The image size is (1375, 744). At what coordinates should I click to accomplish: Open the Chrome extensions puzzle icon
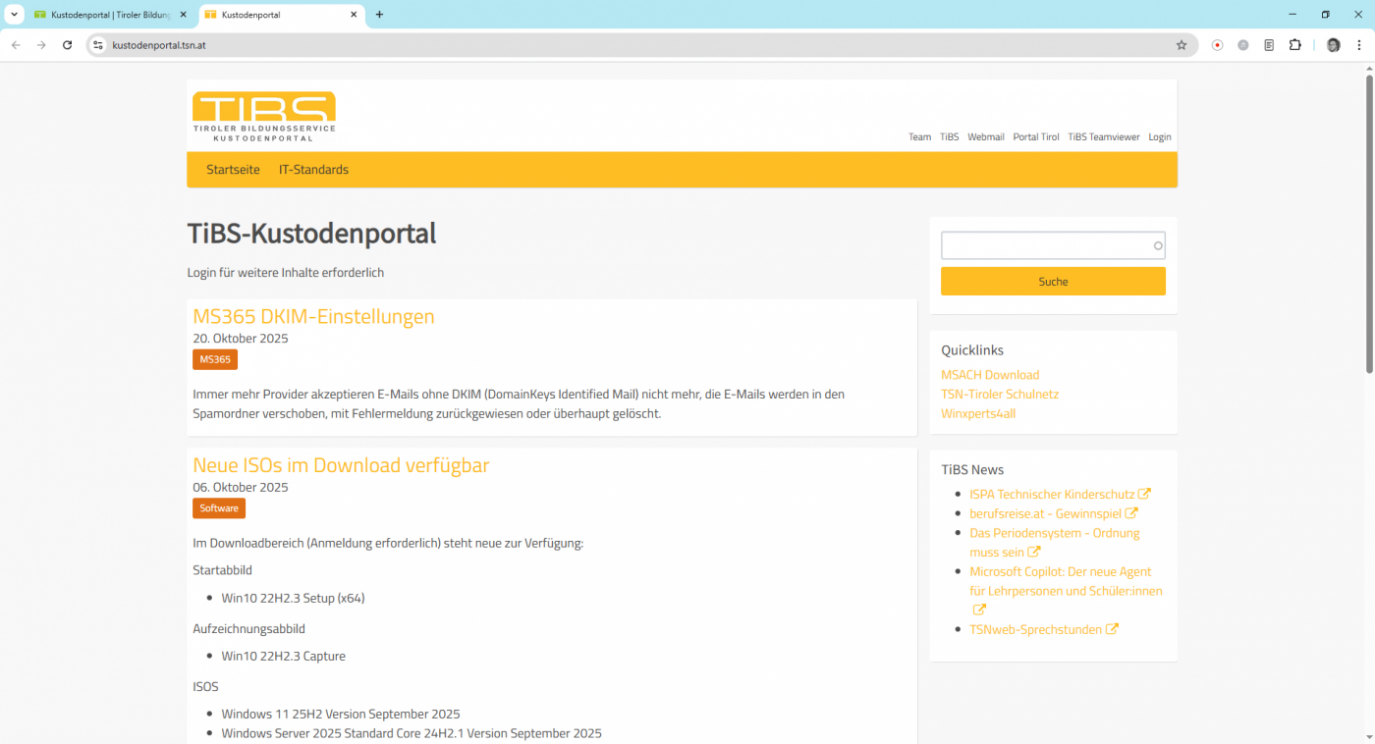coord(1293,45)
